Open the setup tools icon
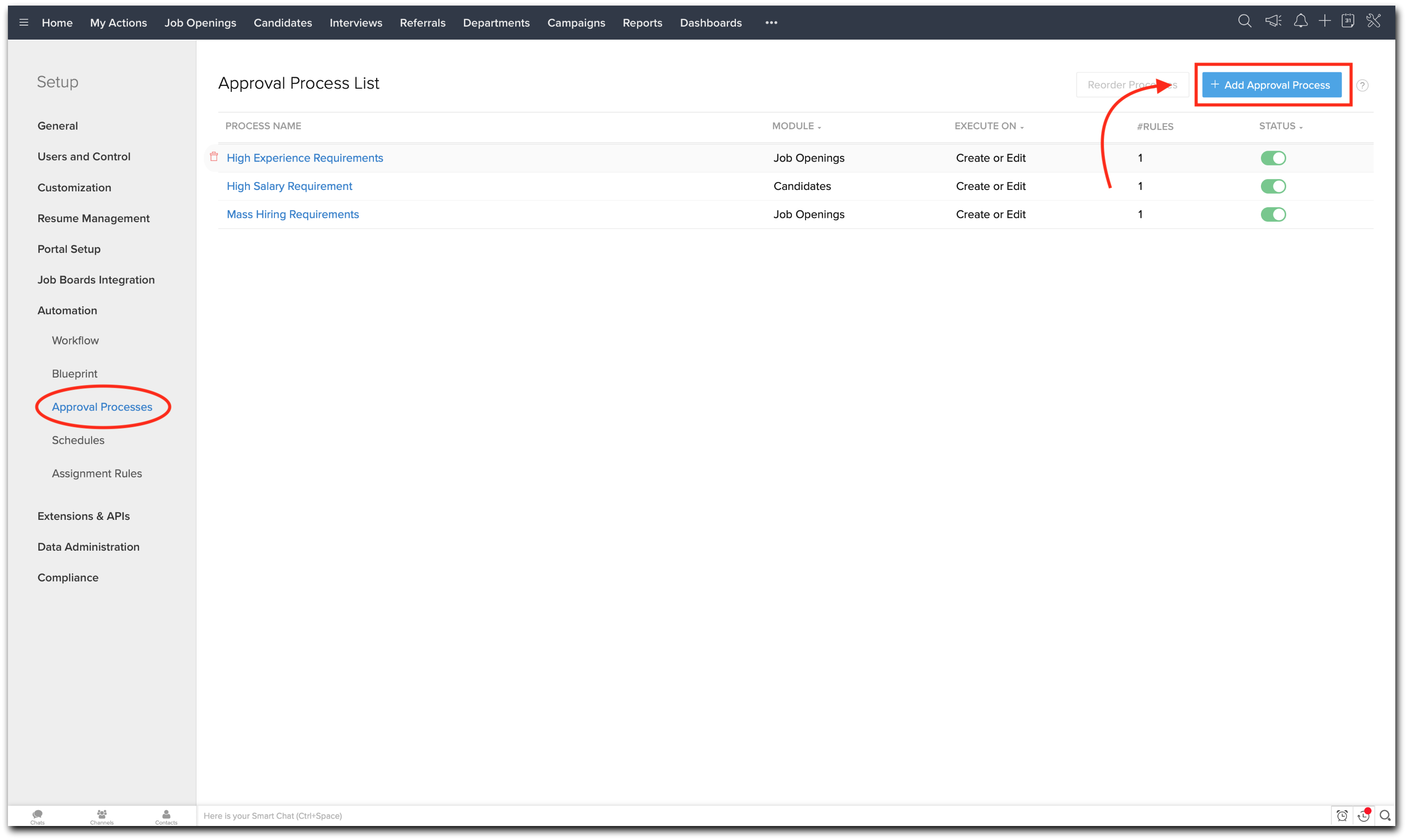The image size is (1407, 840). pyautogui.click(x=1373, y=21)
